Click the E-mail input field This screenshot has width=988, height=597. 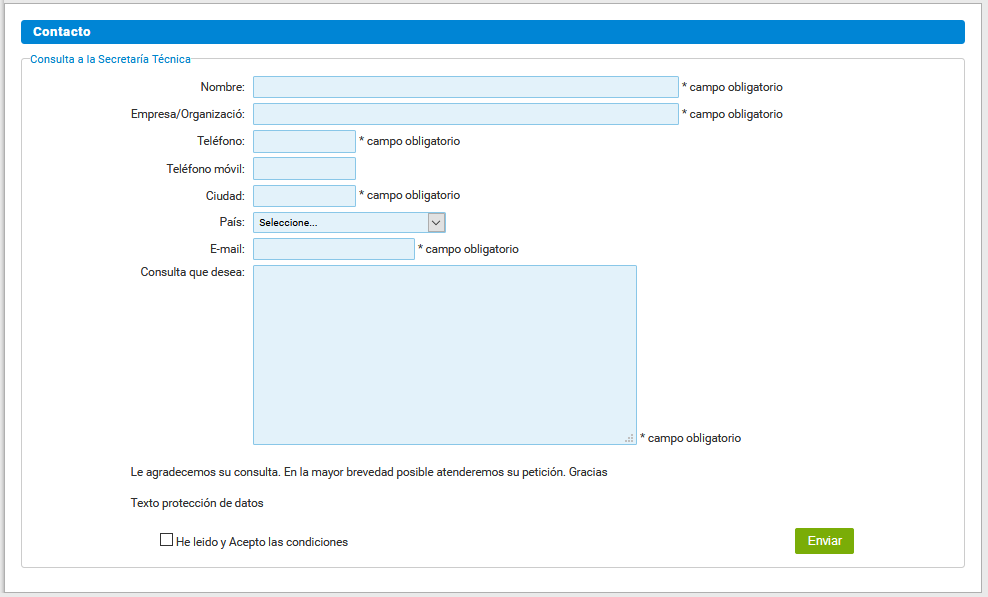(333, 249)
